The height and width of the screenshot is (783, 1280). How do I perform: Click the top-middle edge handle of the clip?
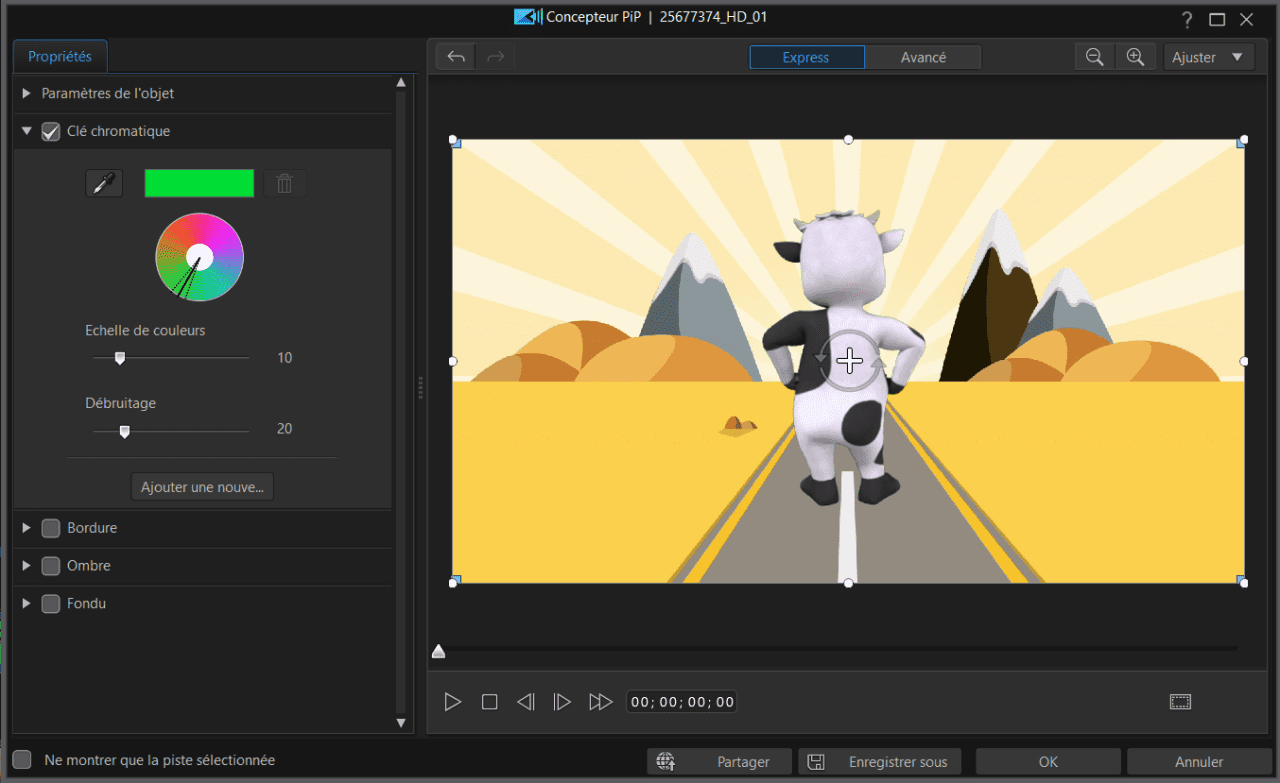[x=849, y=140]
